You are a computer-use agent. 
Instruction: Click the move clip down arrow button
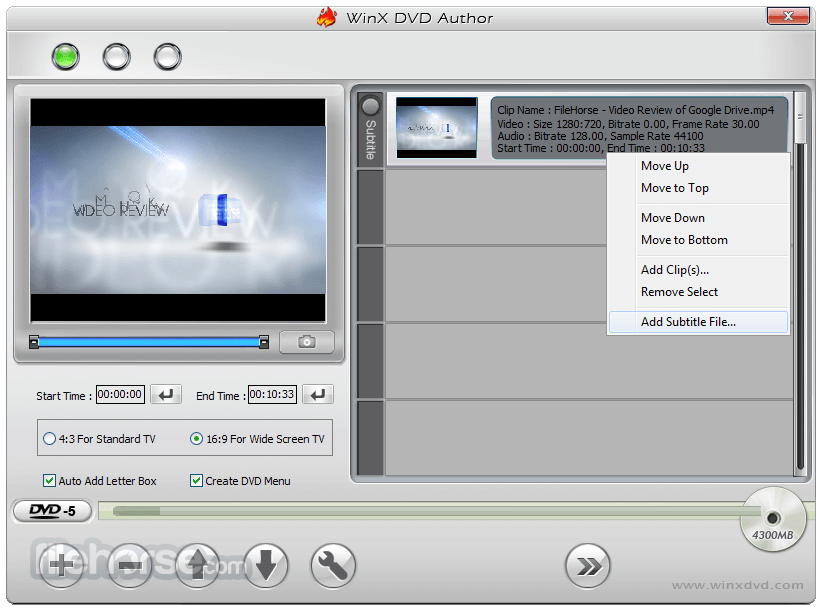click(x=265, y=566)
